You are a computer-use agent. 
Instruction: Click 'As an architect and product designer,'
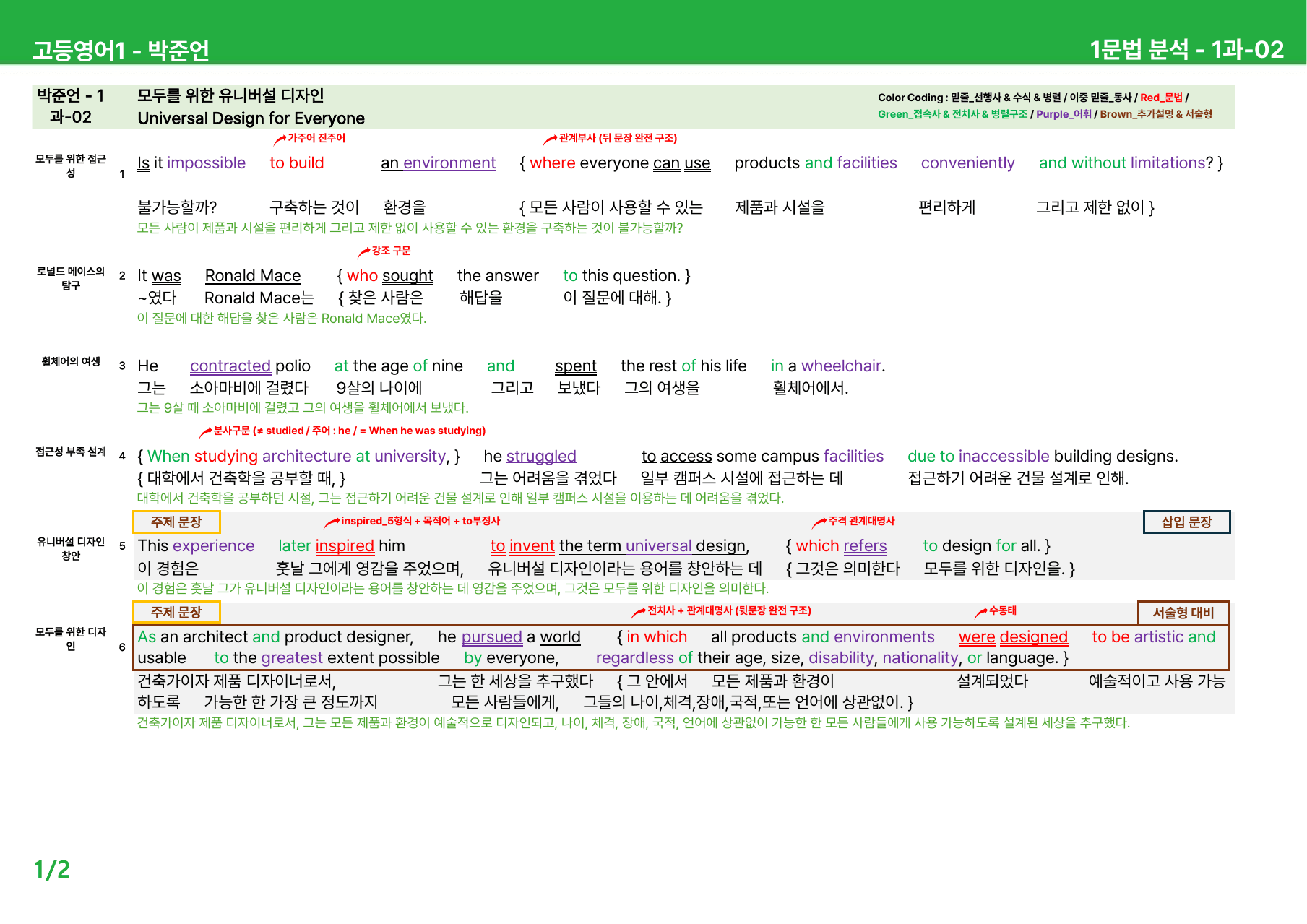pos(275,637)
